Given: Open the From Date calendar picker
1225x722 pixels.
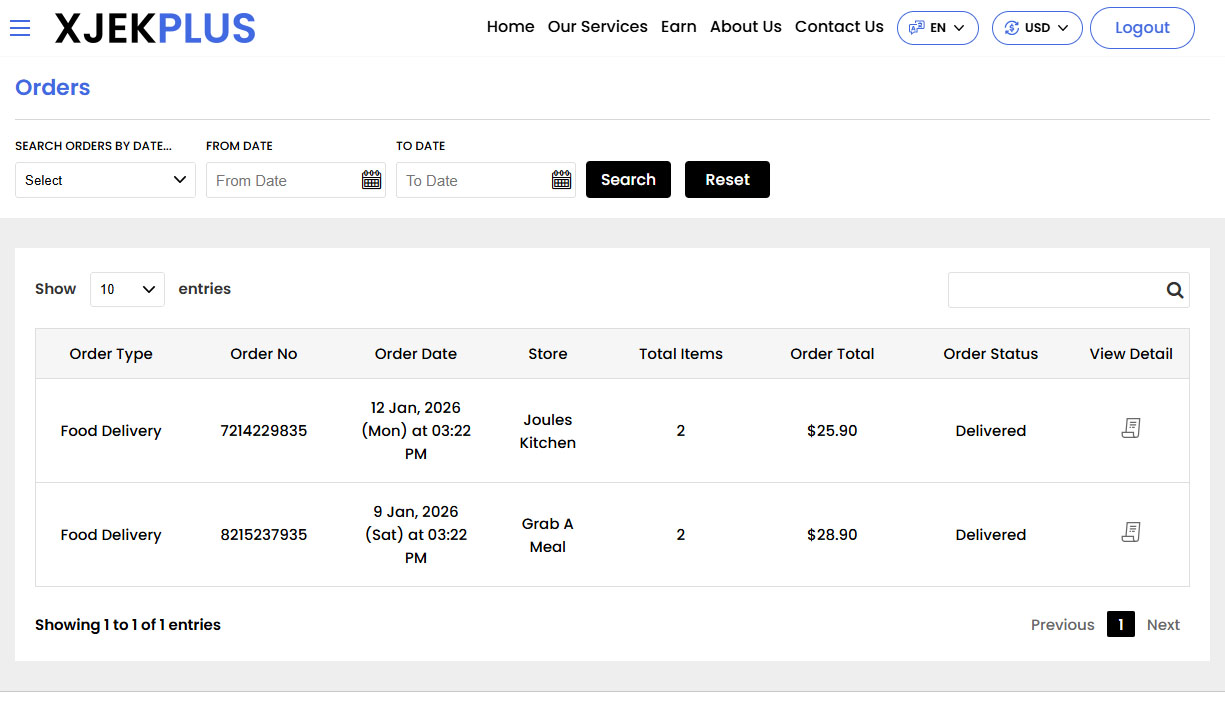Looking at the screenshot, I should (371, 179).
